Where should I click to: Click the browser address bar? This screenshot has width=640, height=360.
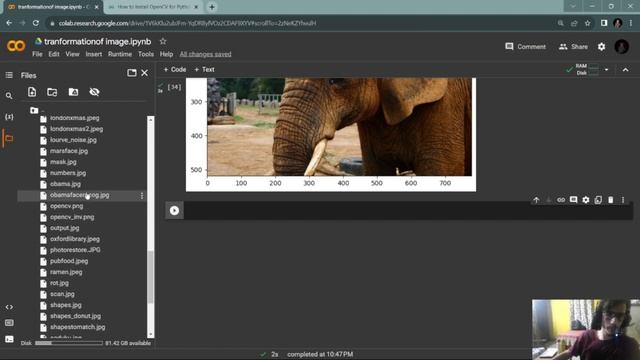click(302, 23)
